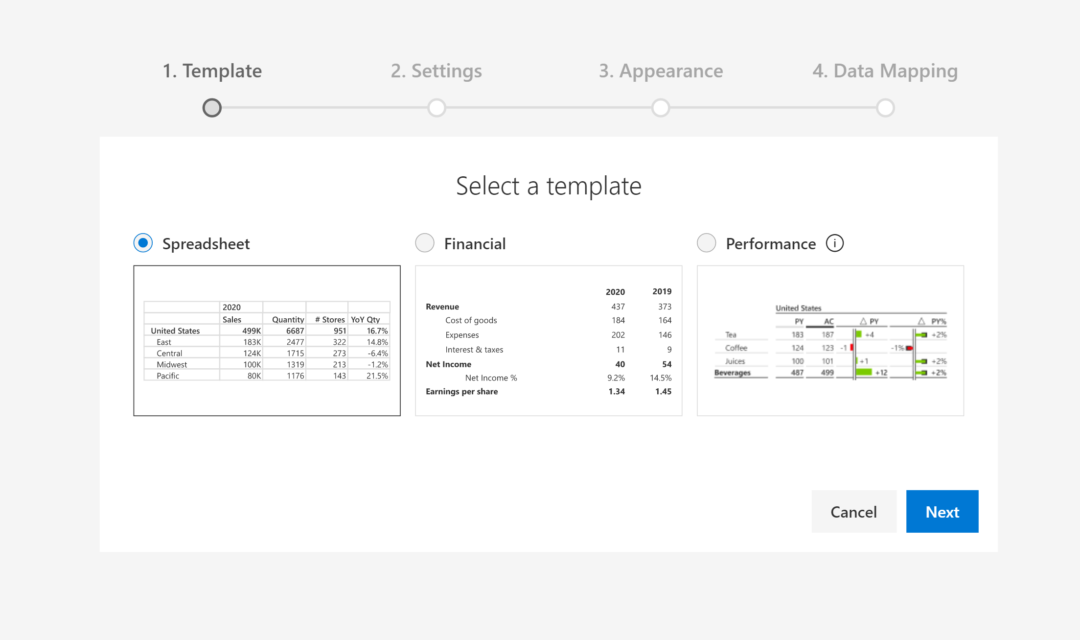The width and height of the screenshot is (1080, 640).
Task: Open the info tooltip next to Performance
Action: 836,242
